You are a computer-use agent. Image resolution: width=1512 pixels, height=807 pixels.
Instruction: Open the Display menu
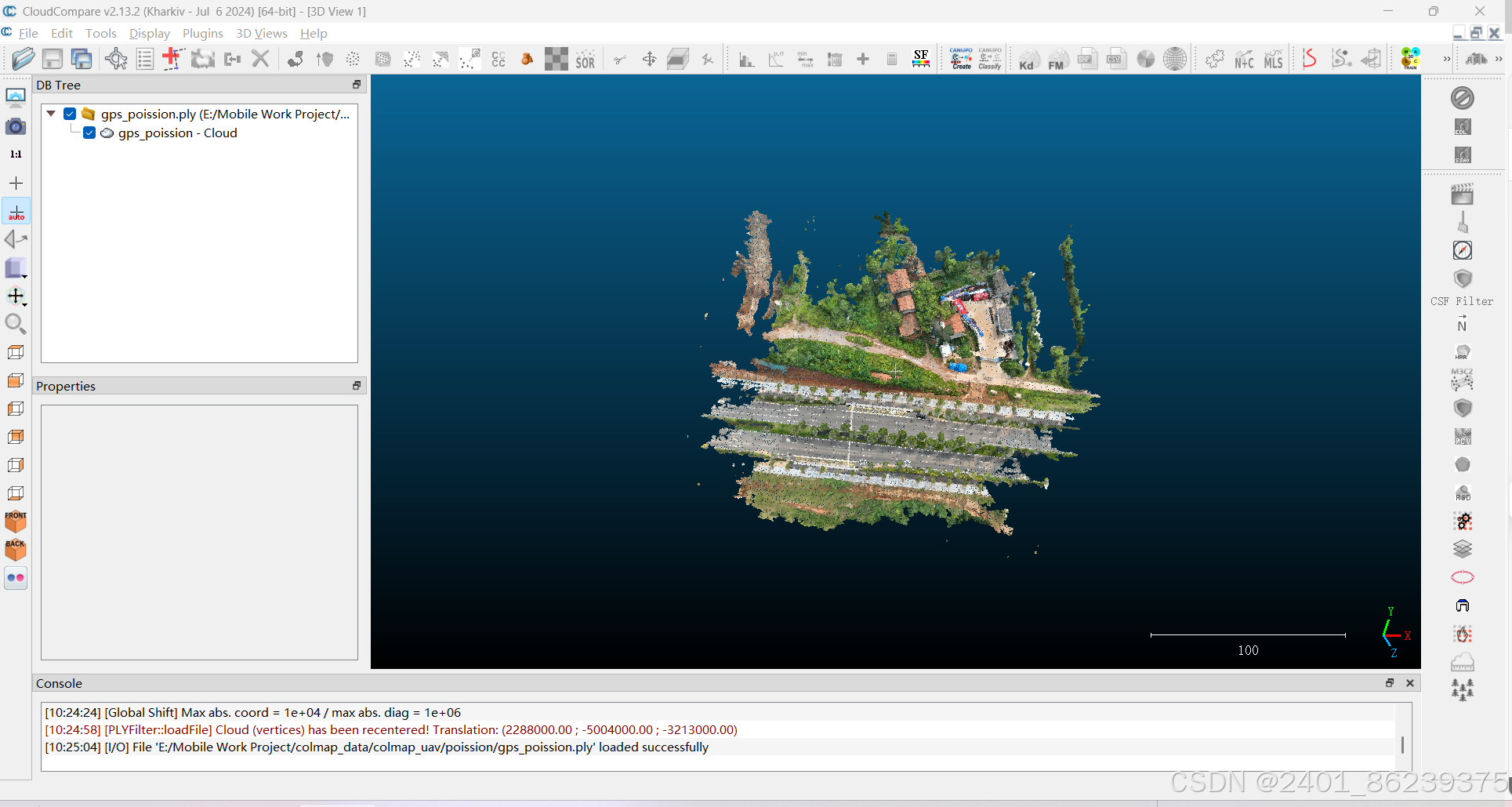point(149,33)
